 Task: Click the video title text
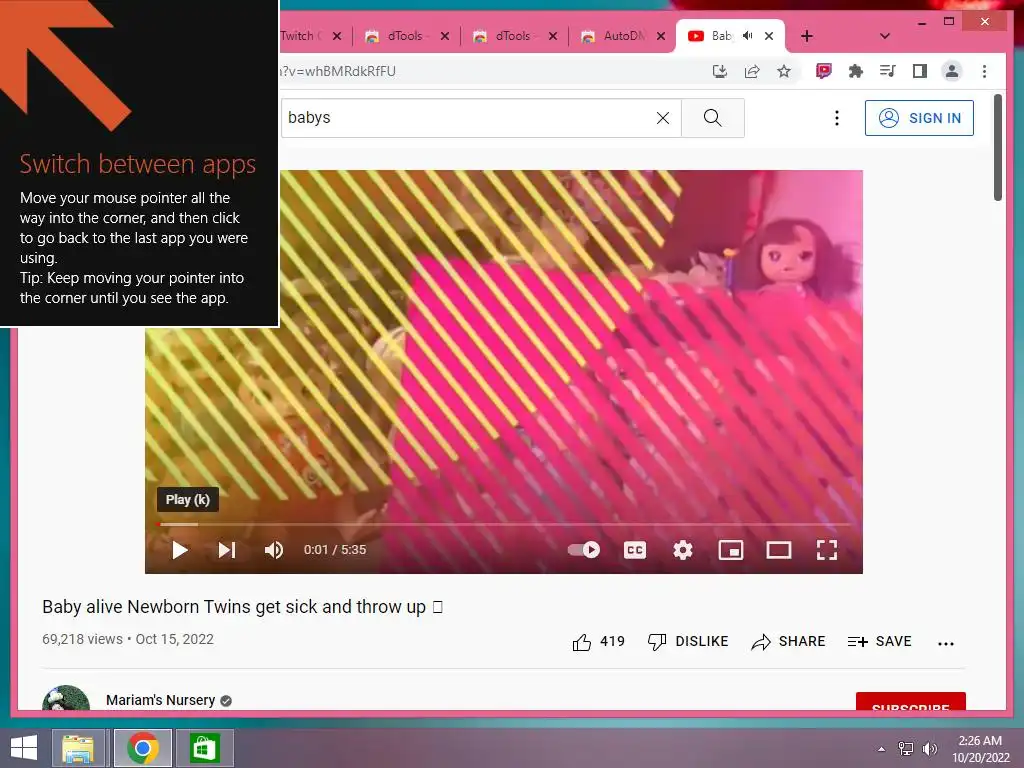pyautogui.click(x=242, y=607)
